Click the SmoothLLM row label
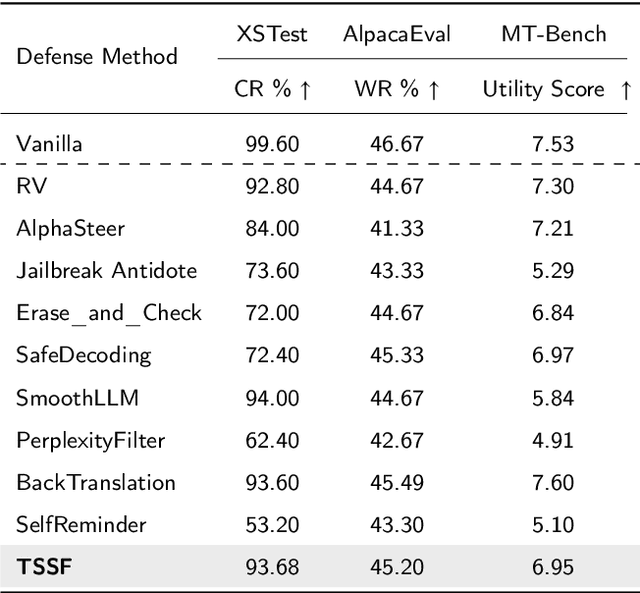 (x=77, y=398)
